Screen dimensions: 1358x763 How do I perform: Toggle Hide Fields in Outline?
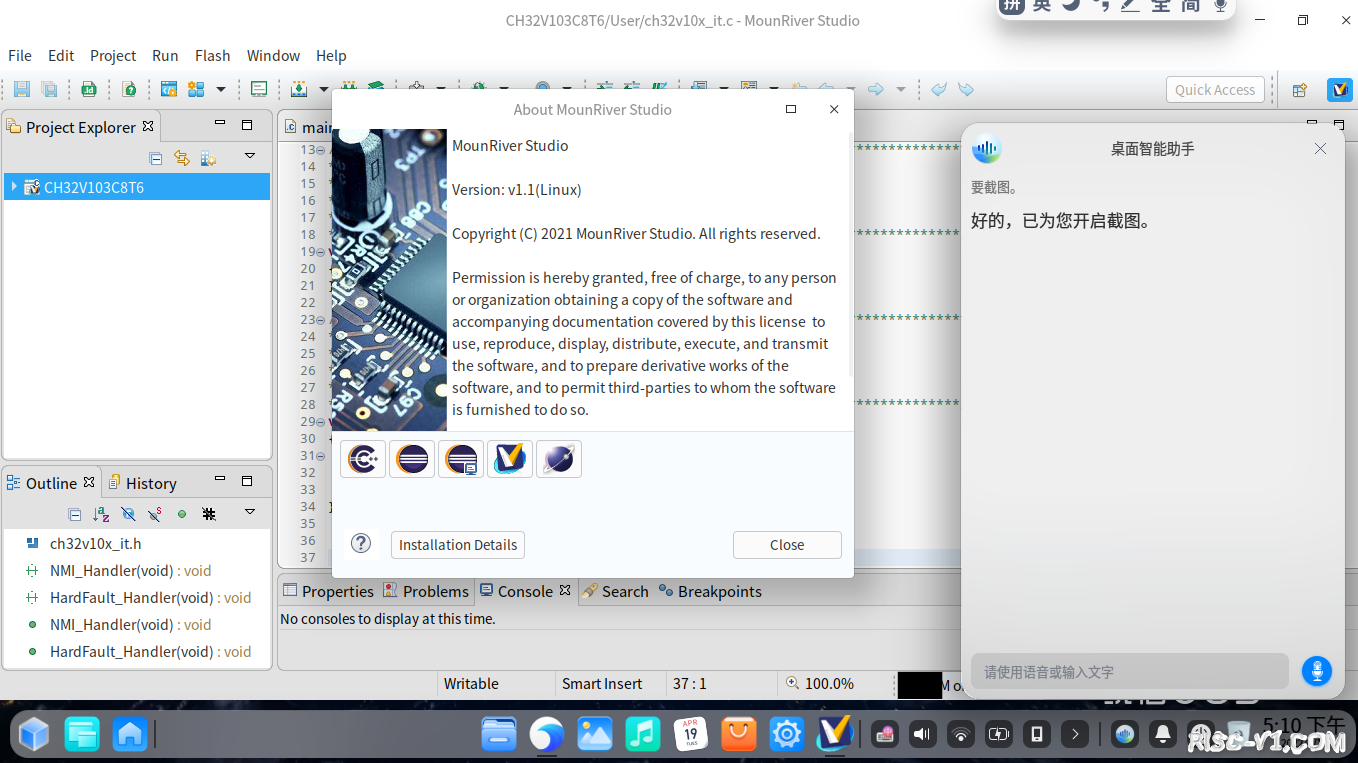128,514
